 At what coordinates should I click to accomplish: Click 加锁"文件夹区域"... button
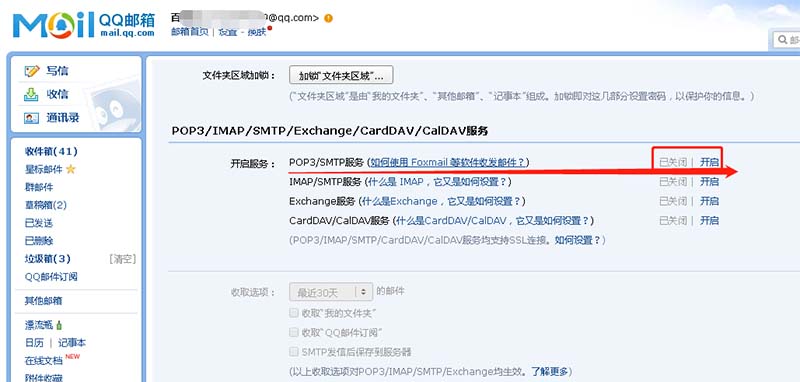[x=341, y=75]
